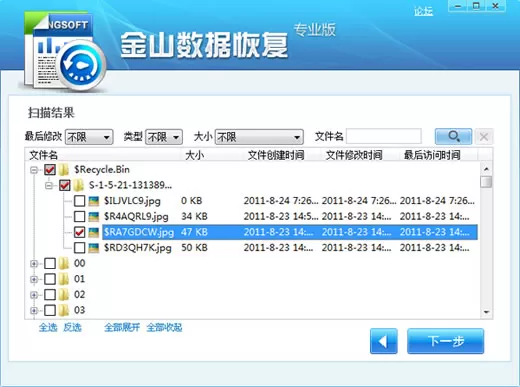520x387 pixels.
Task: Collapse the S-1-5-21-131389 tree node
Action: (49, 185)
